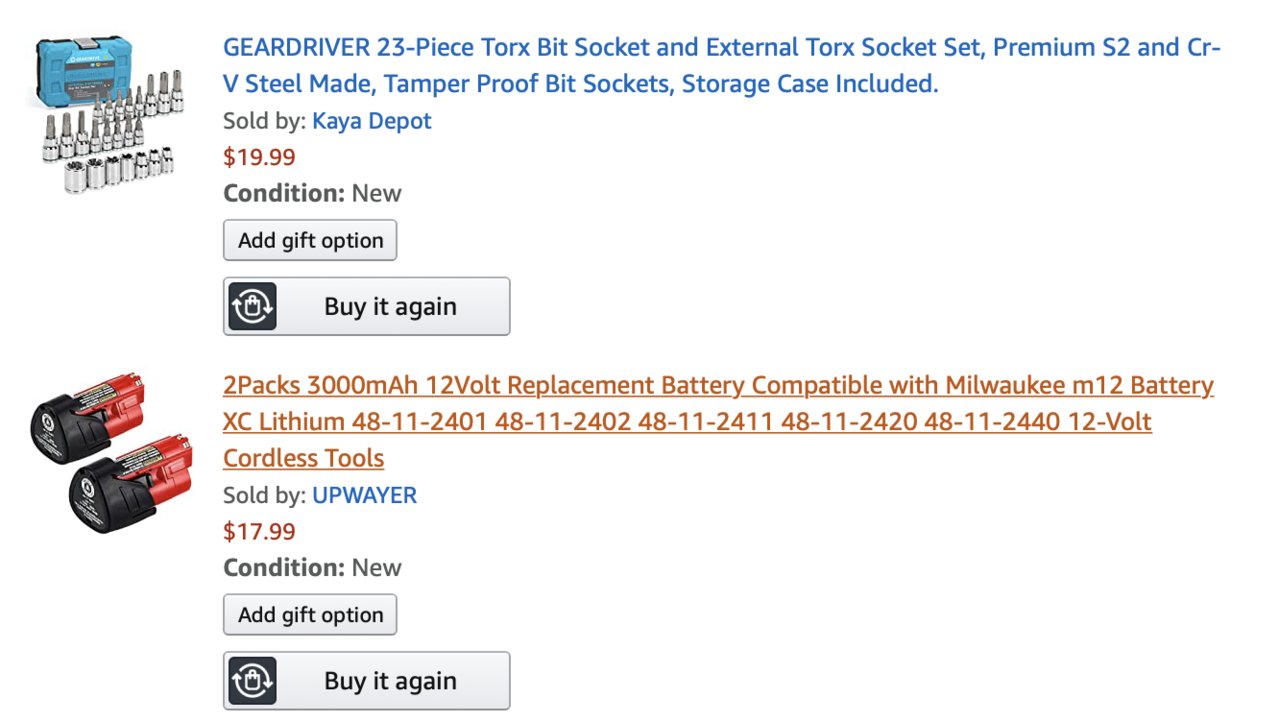Open the 2Packs 3000mAh 12Volt Replacement Battery link
Viewport: 1279px width, 722px height.
point(718,421)
